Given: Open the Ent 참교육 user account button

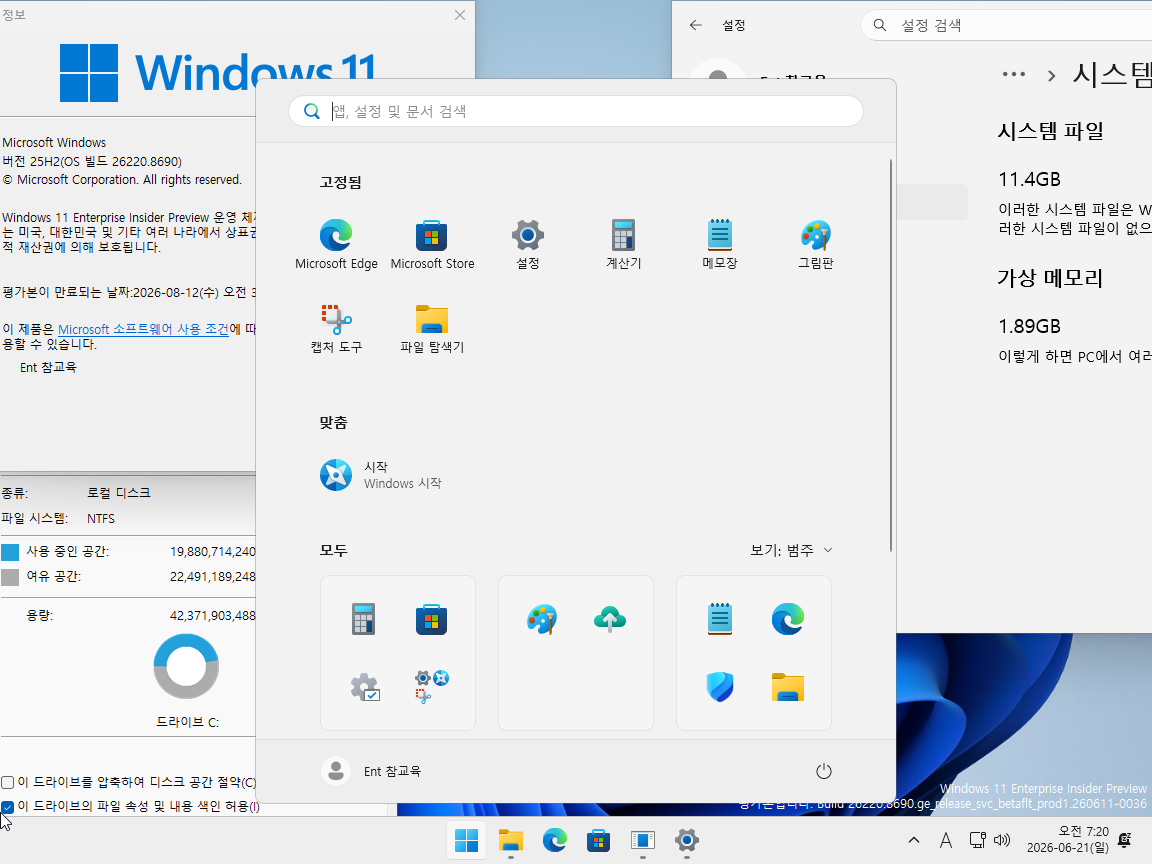Looking at the screenshot, I should (x=372, y=771).
